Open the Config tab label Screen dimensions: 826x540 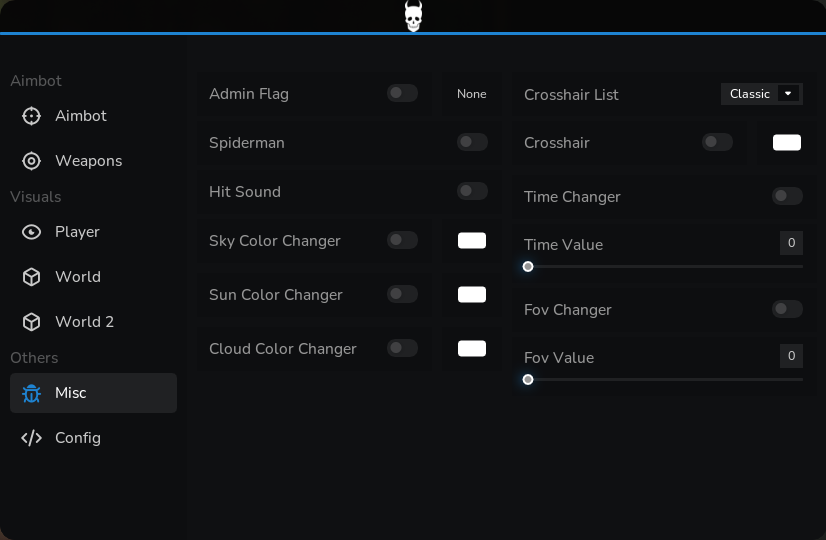(x=78, y=438)
